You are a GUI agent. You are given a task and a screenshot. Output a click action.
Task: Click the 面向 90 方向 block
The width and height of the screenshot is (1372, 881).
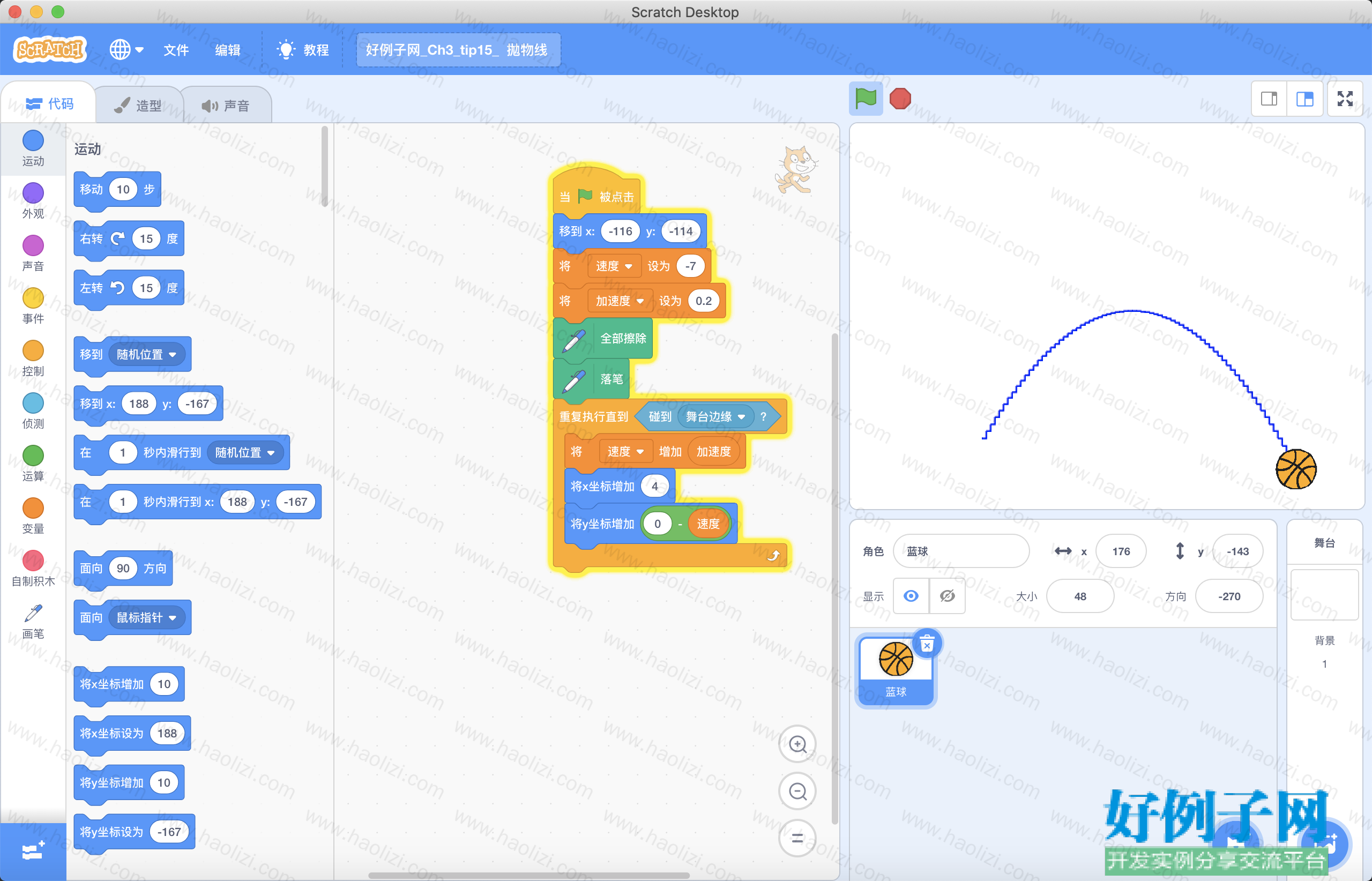tap(123, 569)
